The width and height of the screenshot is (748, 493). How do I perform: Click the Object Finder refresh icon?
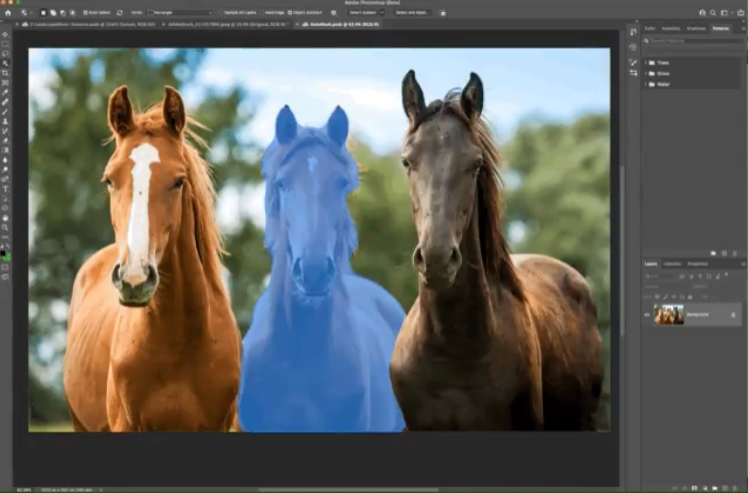[119, 13]
